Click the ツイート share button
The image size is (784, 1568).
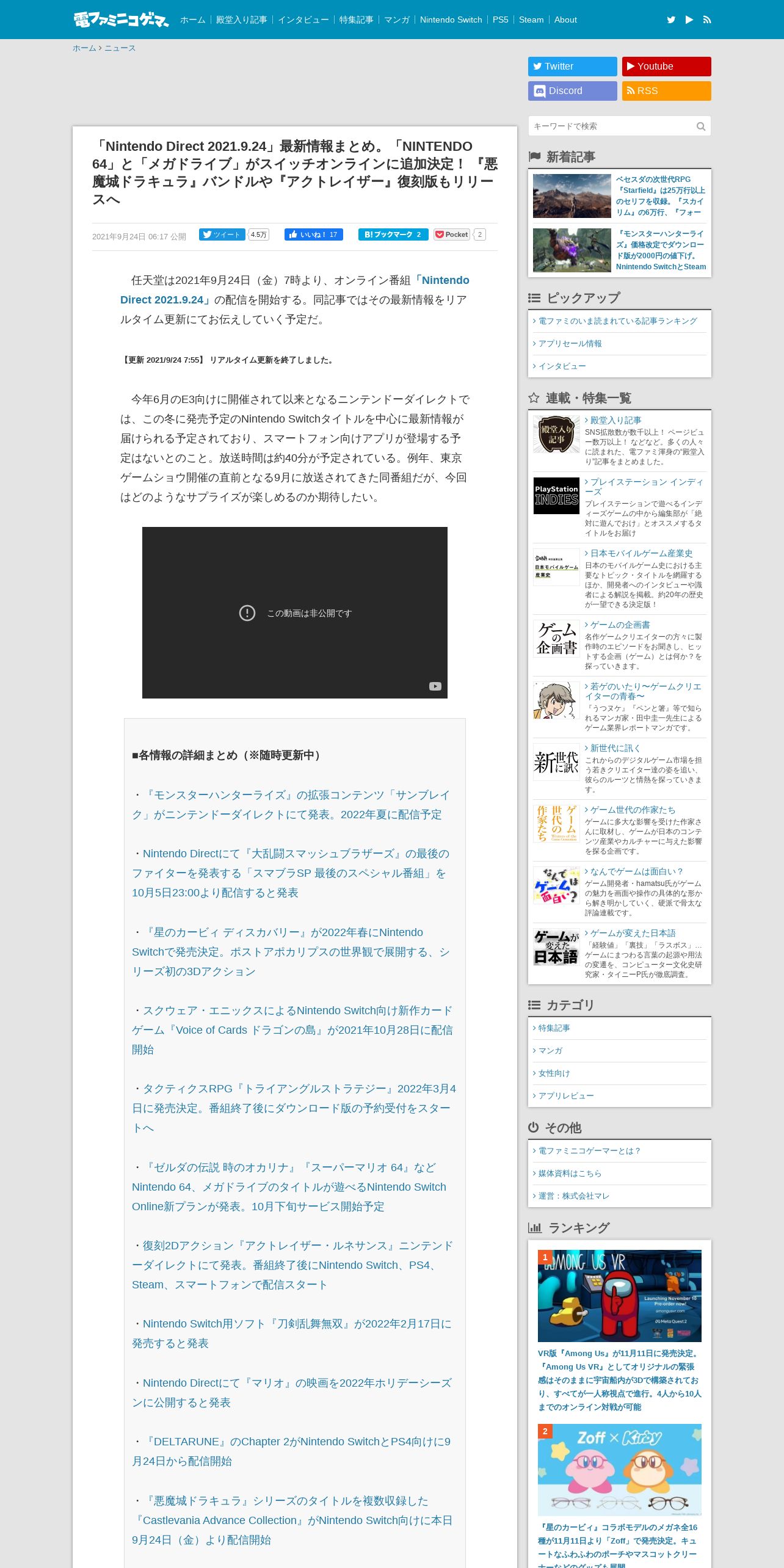(222, 234)
